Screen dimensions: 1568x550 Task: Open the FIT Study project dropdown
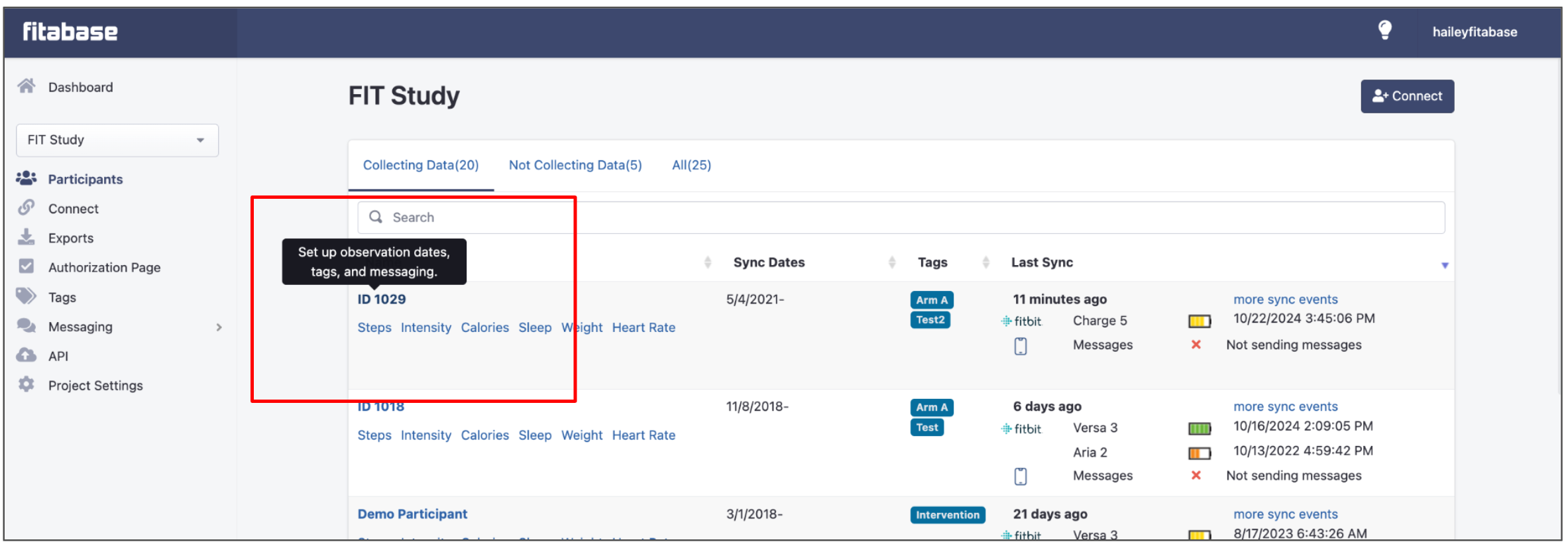[x=117, y=140]
